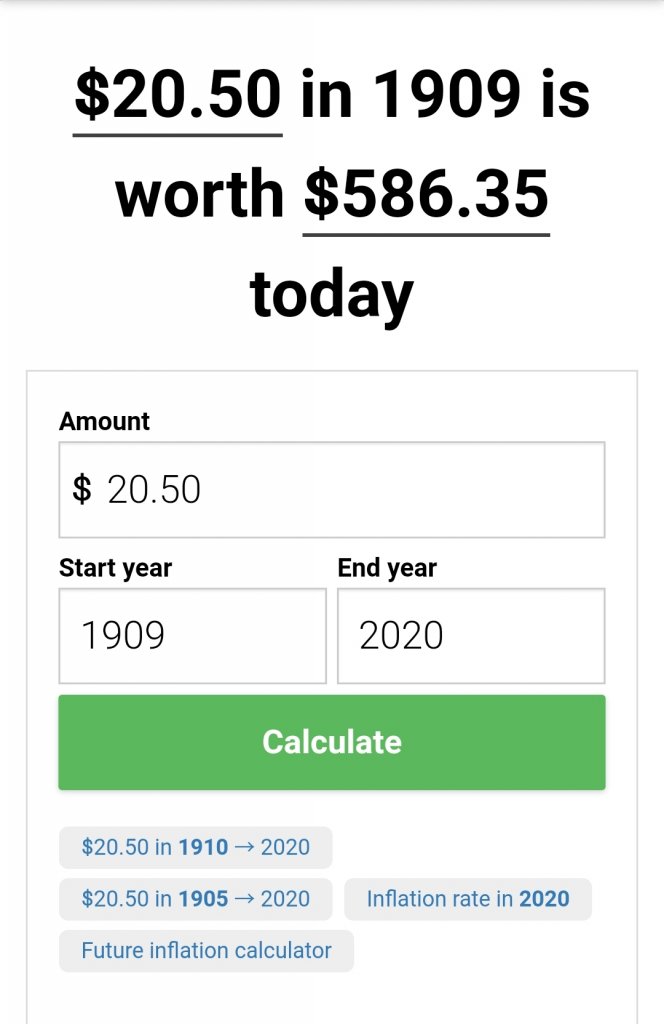Select the End year field

coord(470,636)
